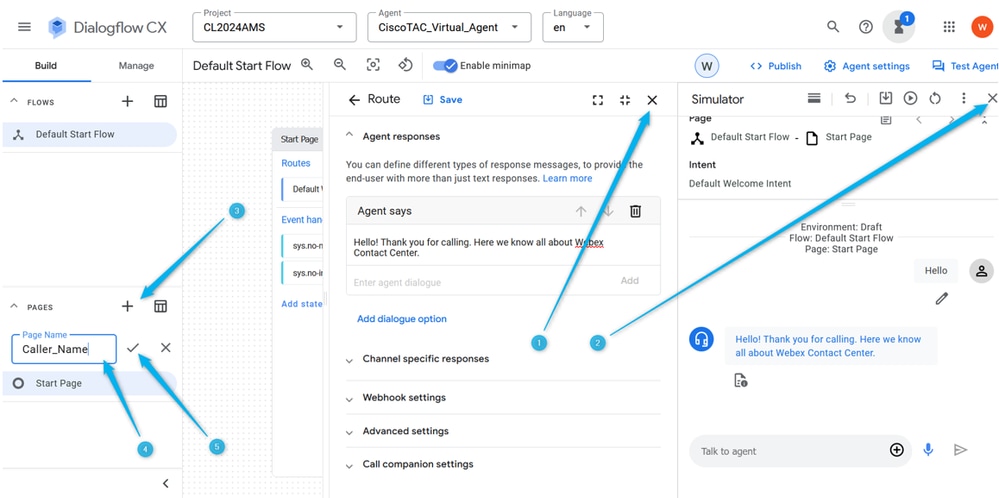This screenshot has width=999, height=498.
Task: Open the Language dropdown
Action: (573, 27)
